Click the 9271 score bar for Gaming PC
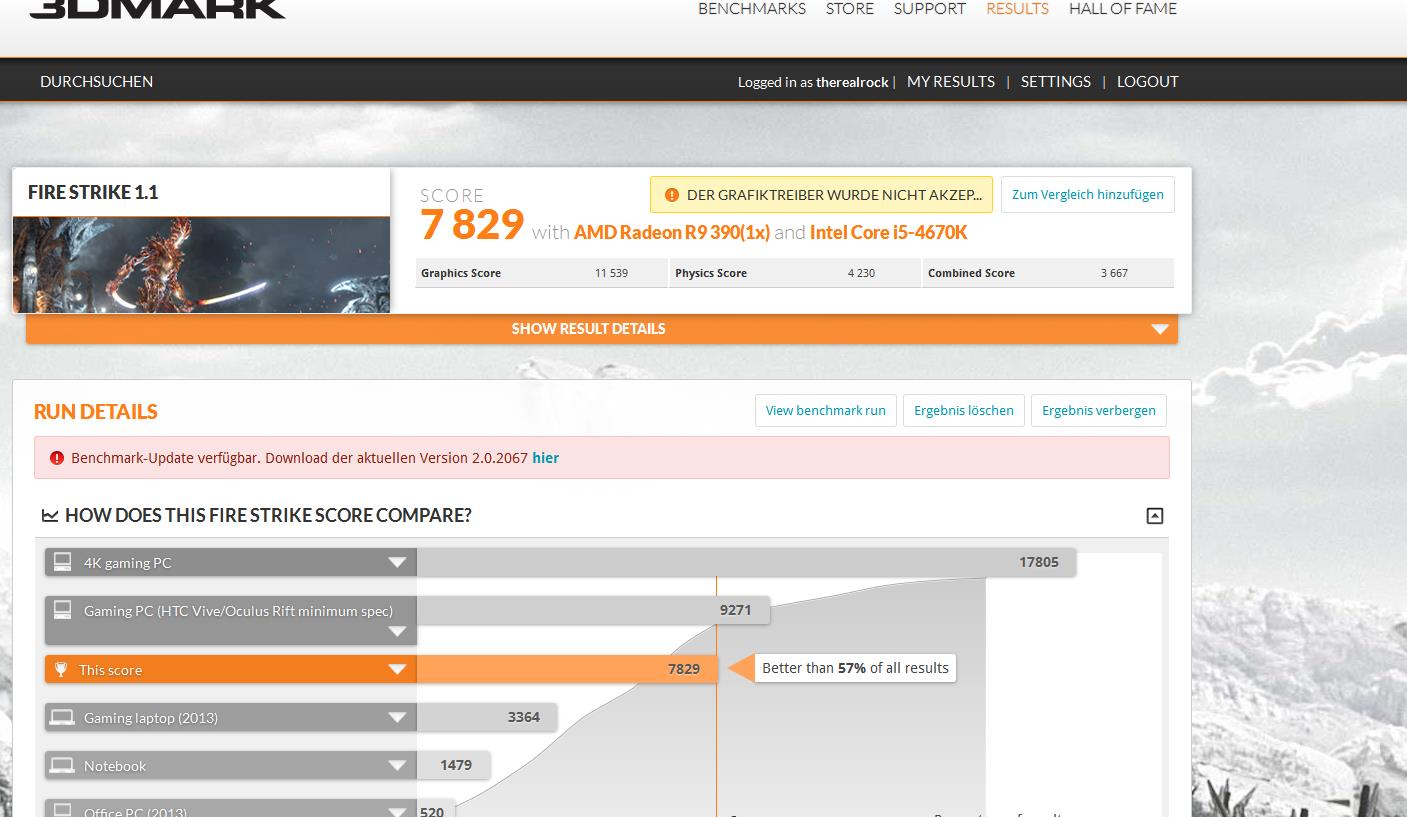This screenshot has width=1407, height=817. (593, 610)
